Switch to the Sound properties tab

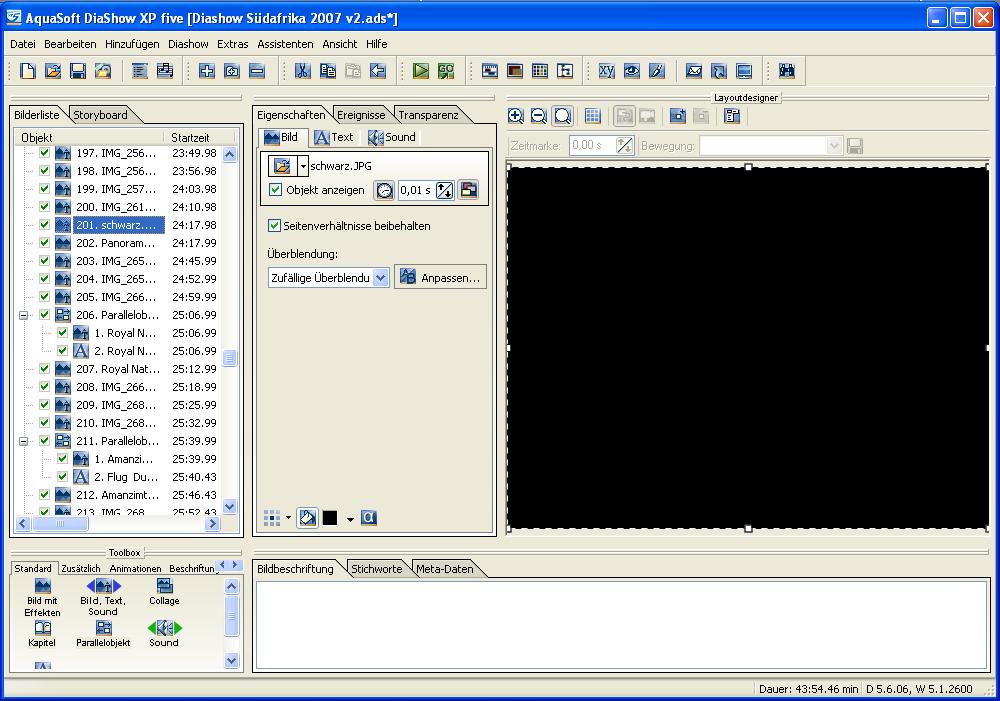[392, 137]
